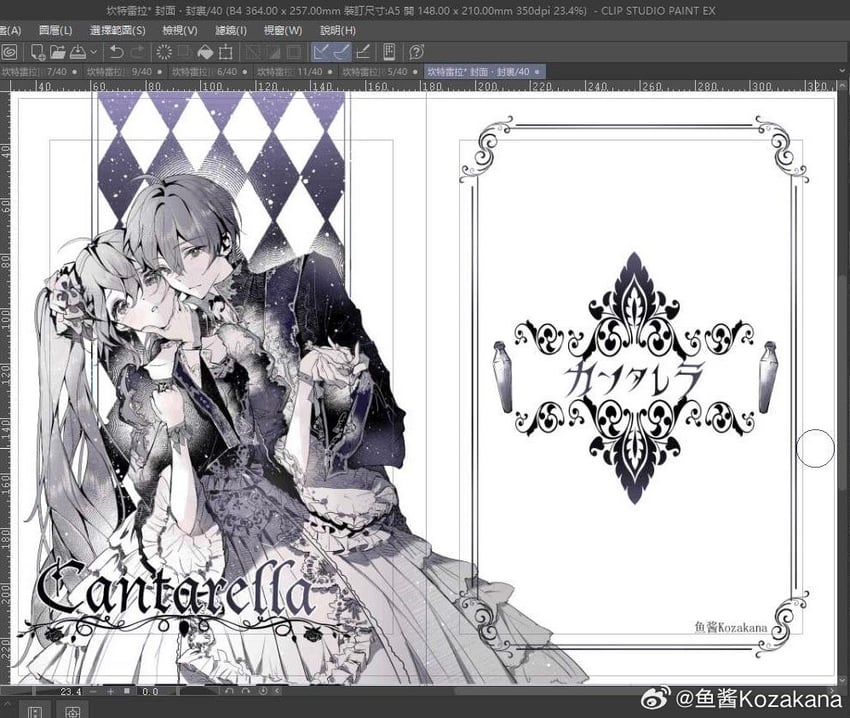
Task: Zoom out with the minus button
Action: pos(94,691)
